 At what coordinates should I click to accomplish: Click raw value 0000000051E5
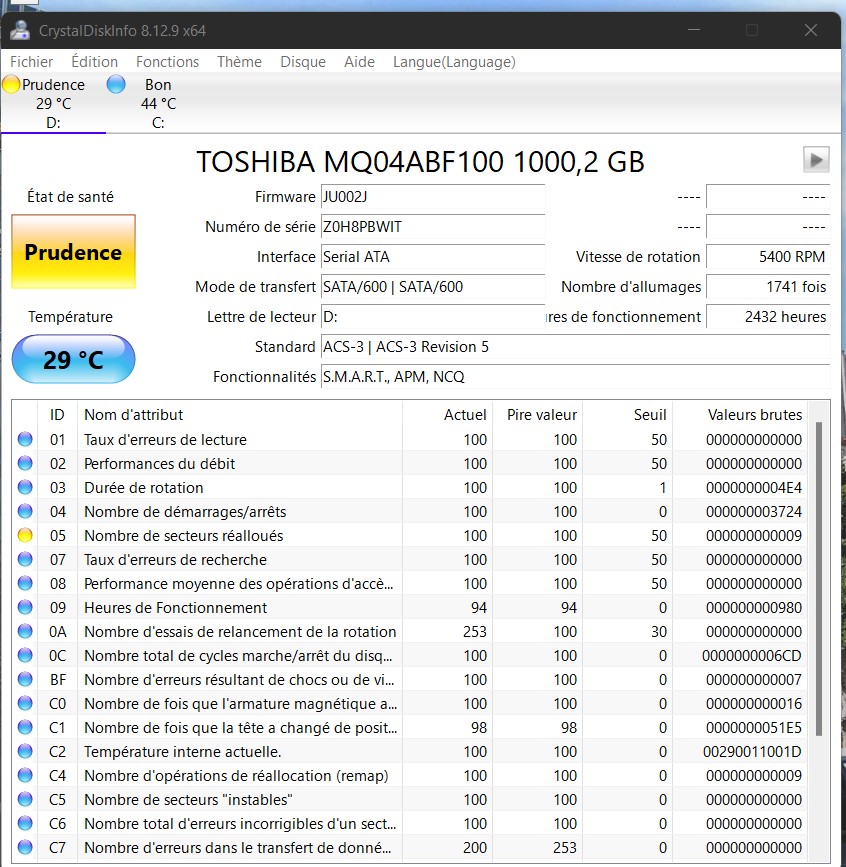tap(754, 727)
